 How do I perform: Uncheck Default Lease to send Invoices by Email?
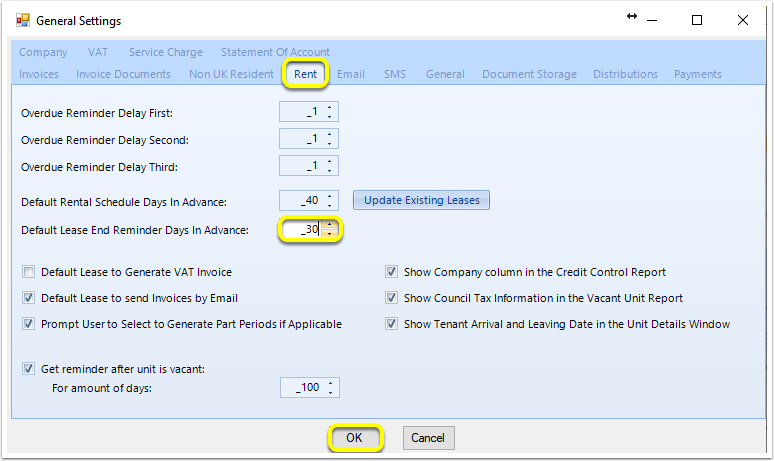[29, 298]
